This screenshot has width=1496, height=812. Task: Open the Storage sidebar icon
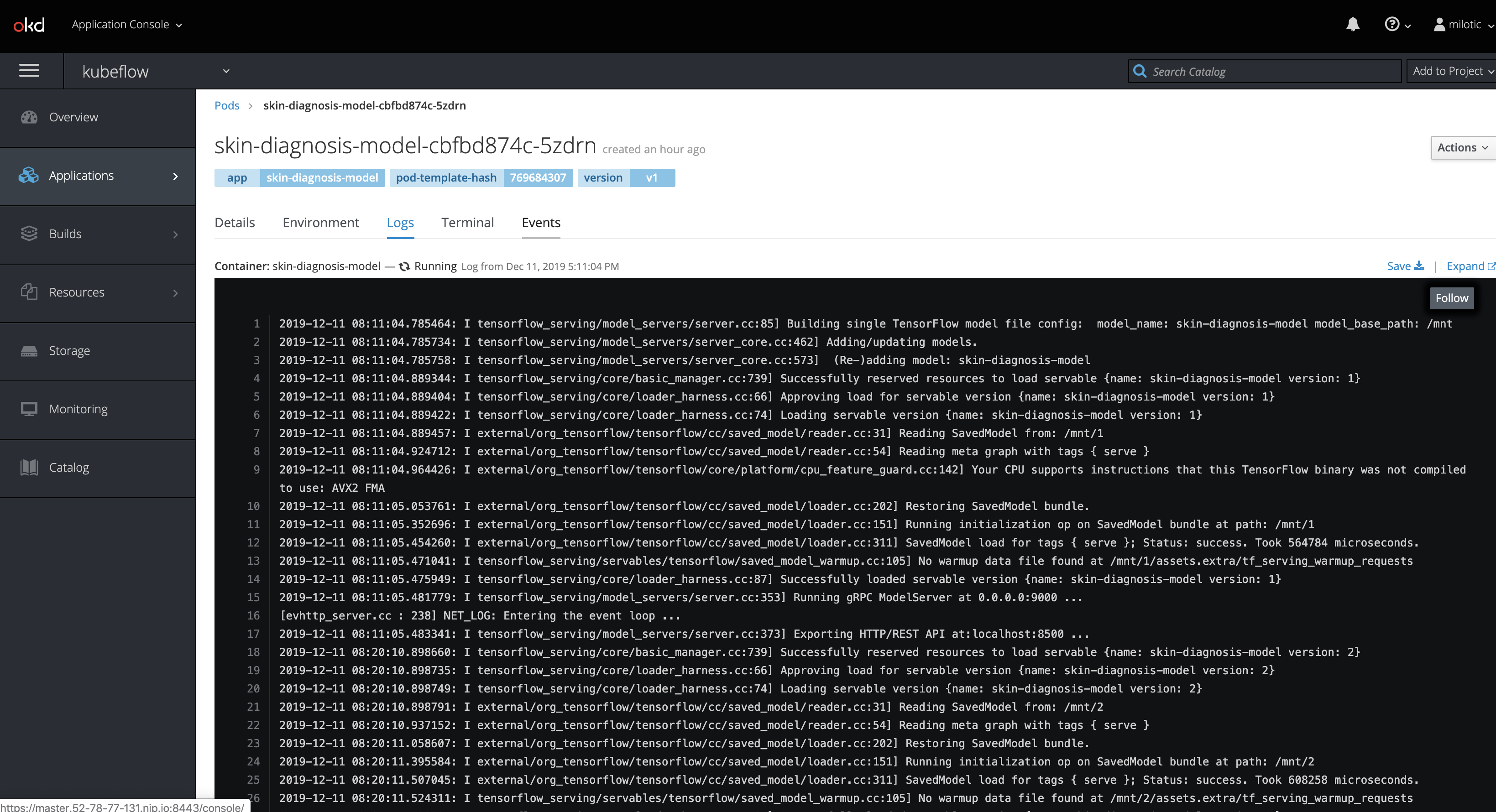pos(30,350)
